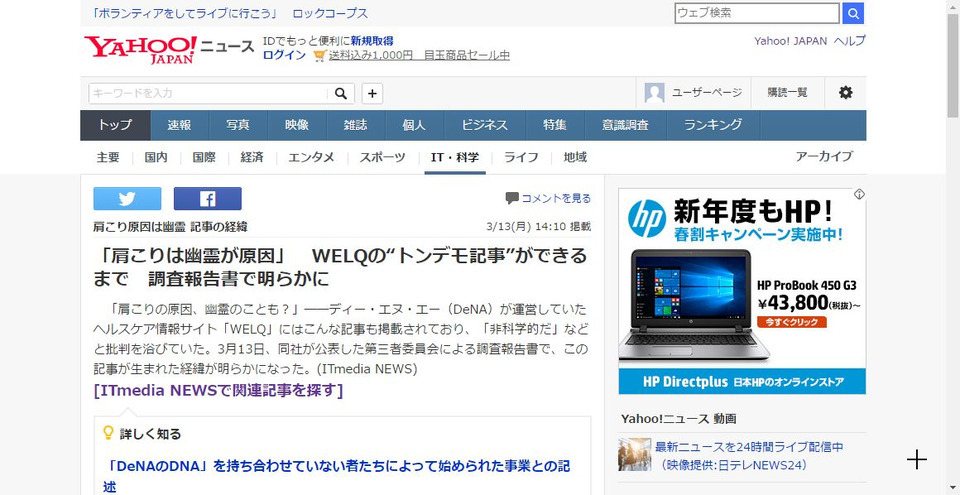The height and width of the screenshot is (495, 960).
Task: Click the HP logo in the advertisement
Action: point(647,219)
